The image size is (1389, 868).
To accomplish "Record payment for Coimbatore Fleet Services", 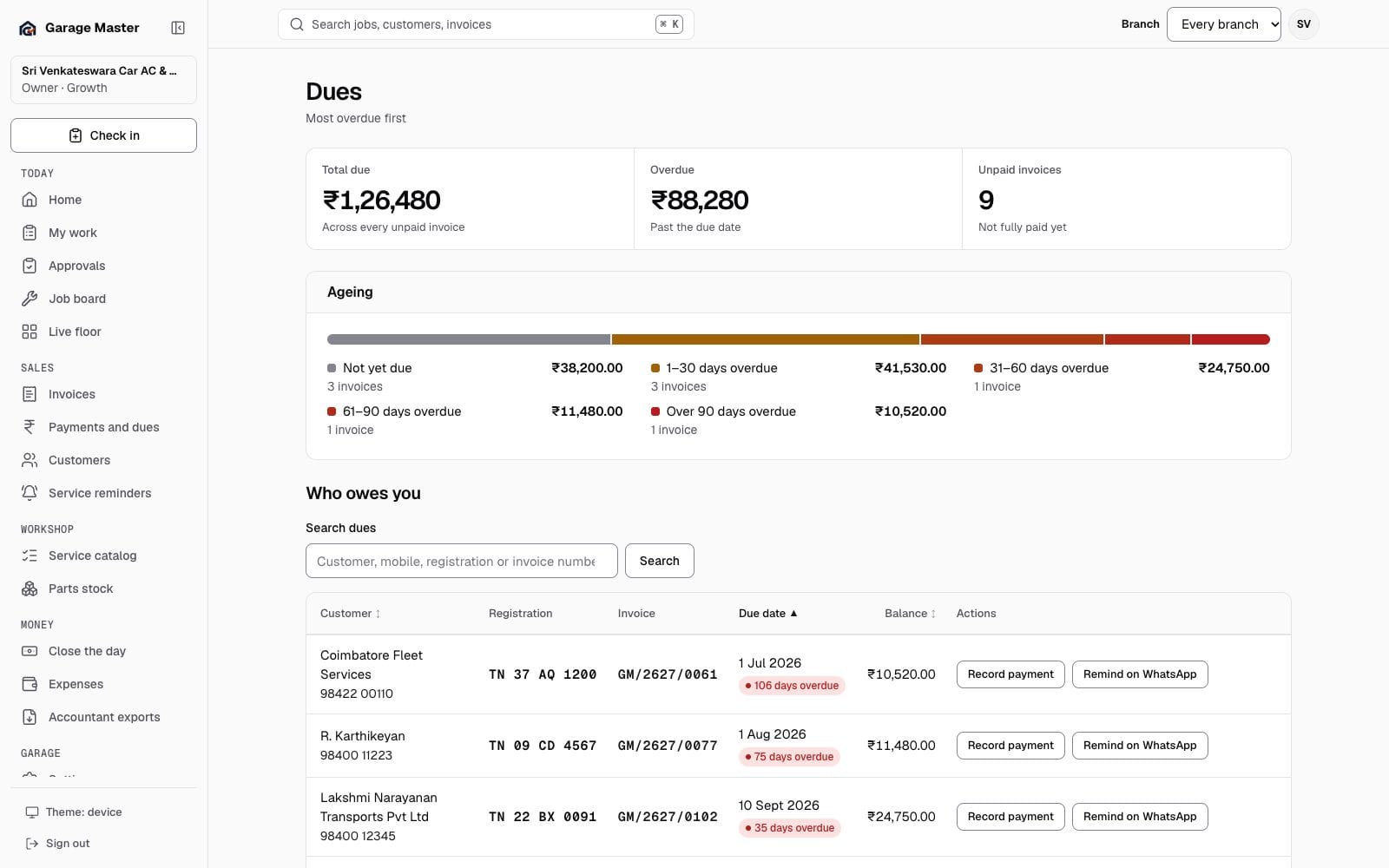I will point(1010,674).
